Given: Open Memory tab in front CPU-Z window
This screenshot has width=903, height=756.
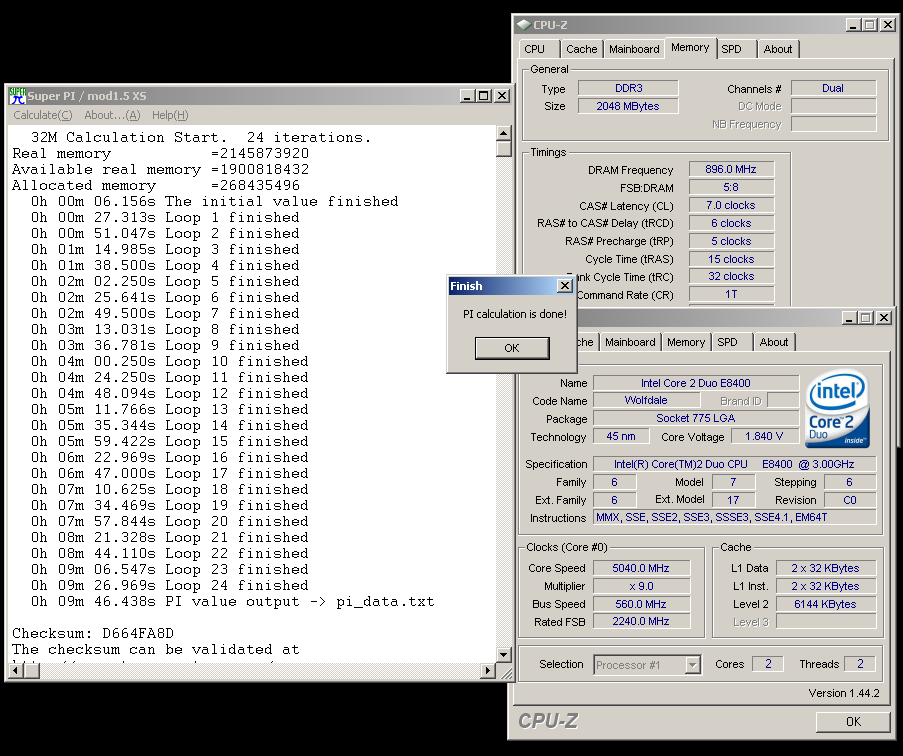Looking at the screenshot, I should coord(686,342).
